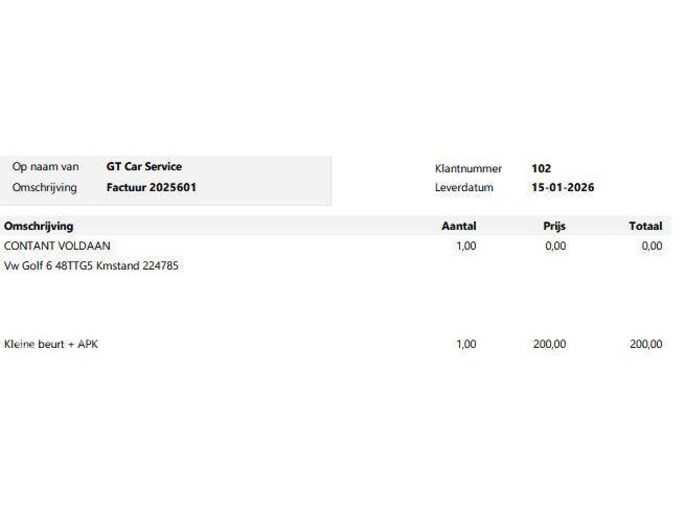
Task: Select delivery date 15-01-2026
Action: tap(563, 187)
